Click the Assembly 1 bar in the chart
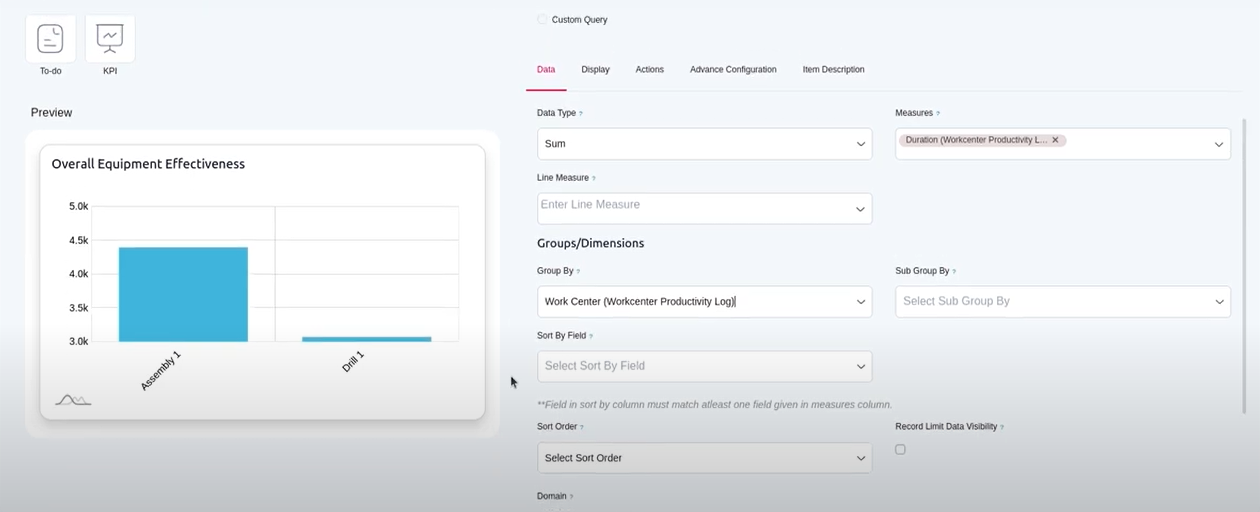1260x512 pixels. (183, 294)
